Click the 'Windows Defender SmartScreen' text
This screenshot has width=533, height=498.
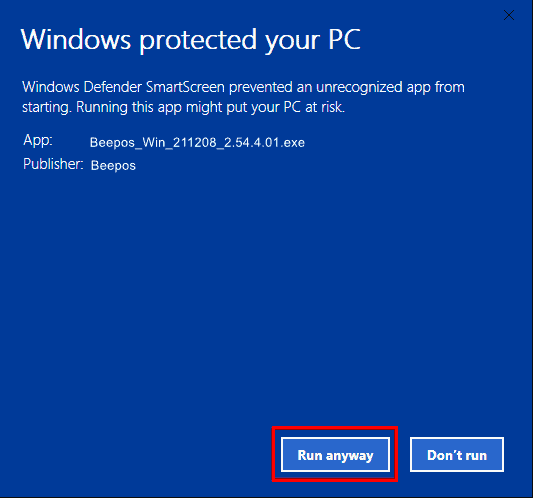(x=123, y=87)
